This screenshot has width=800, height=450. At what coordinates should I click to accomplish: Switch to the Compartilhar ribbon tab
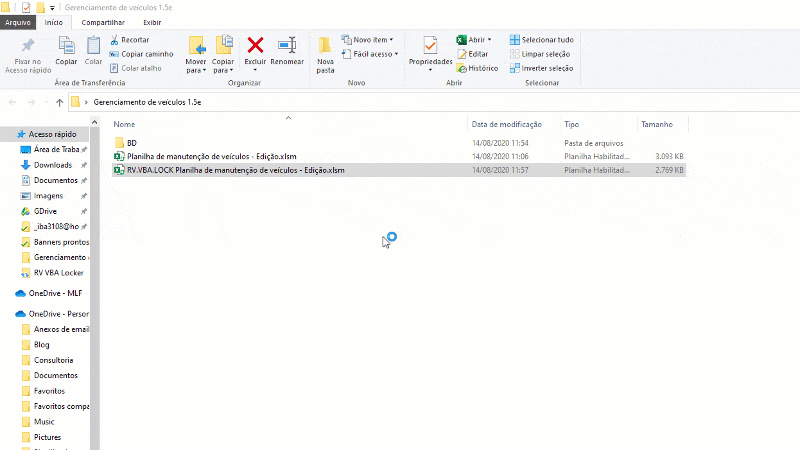pyautogui.click(x=103, y=22)
